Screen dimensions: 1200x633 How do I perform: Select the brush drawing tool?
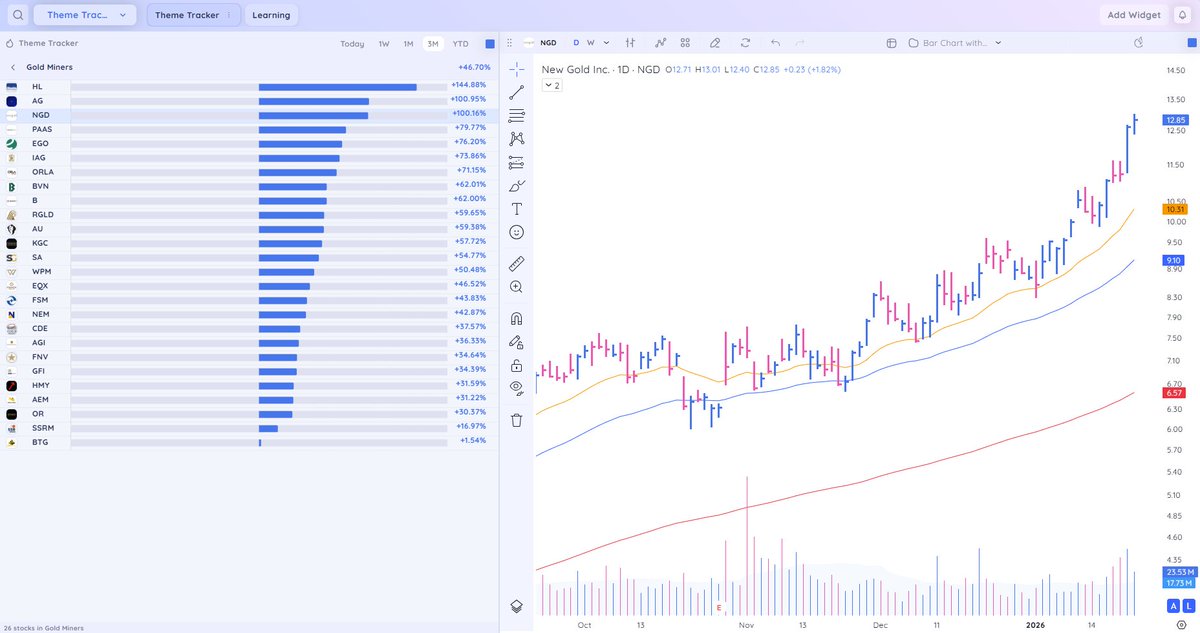516,186
